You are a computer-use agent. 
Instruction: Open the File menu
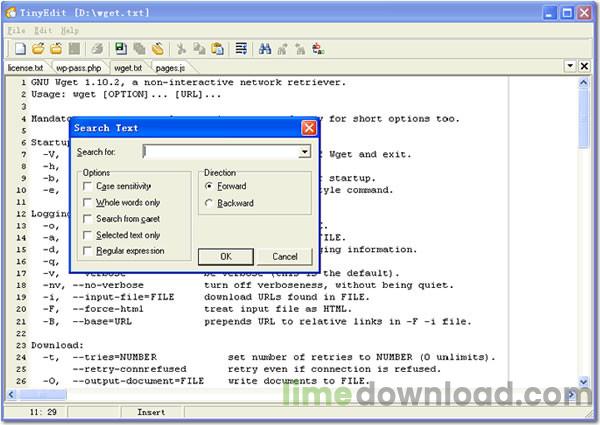point(16,31)
